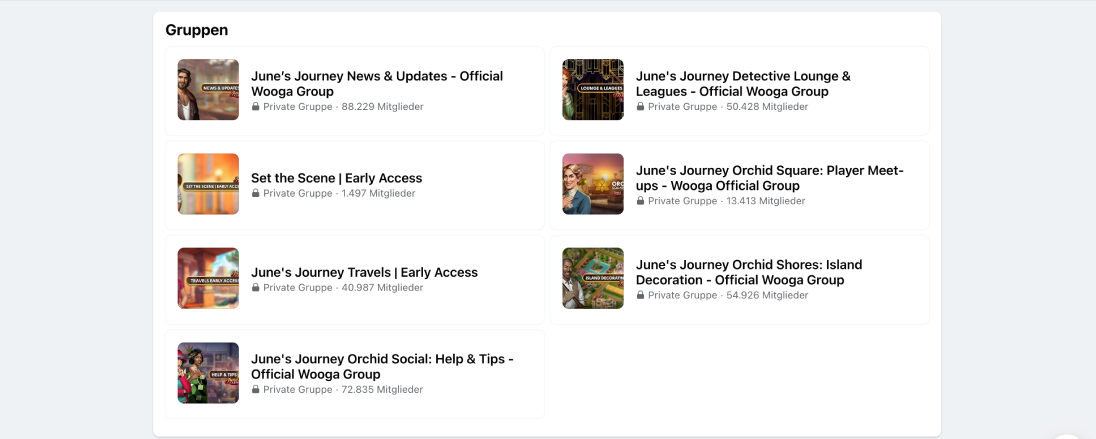Click the lock icon beside 13.413 Mitglieder

coord(640,201)
